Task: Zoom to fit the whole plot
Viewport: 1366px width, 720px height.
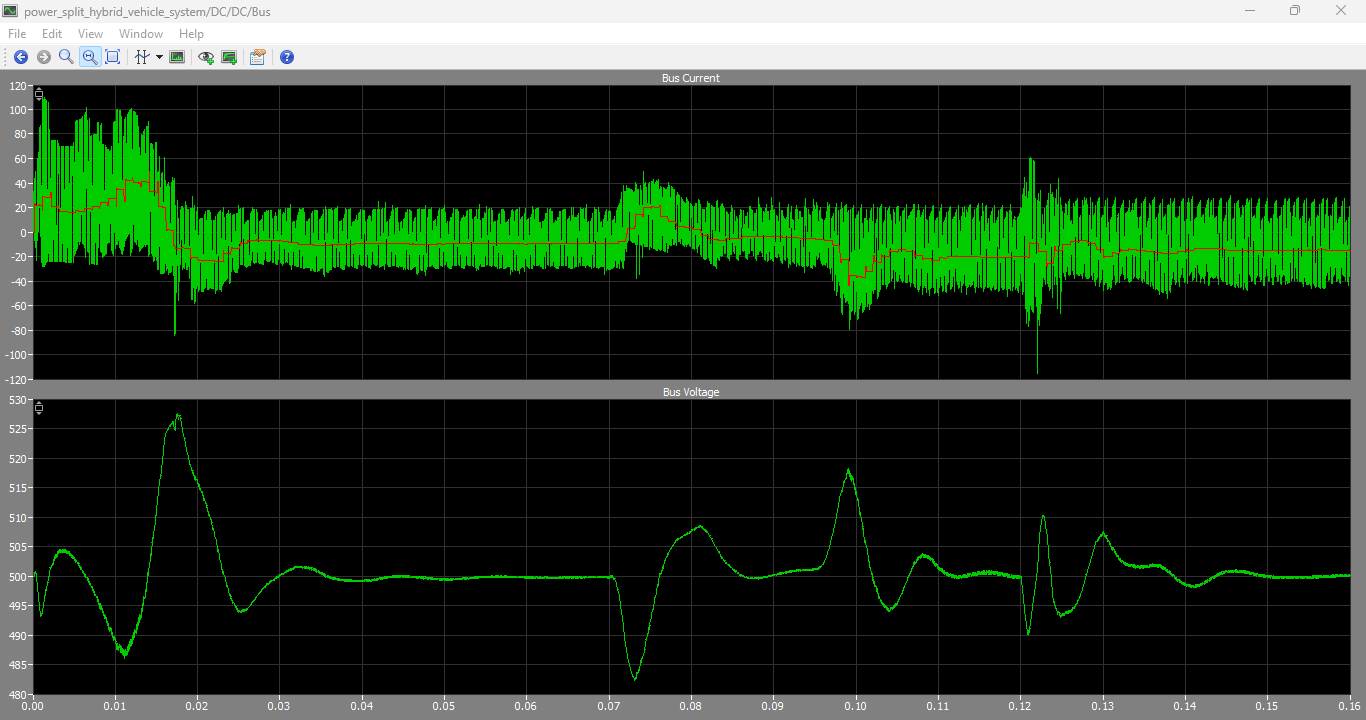Action: [x=113, y=57]
